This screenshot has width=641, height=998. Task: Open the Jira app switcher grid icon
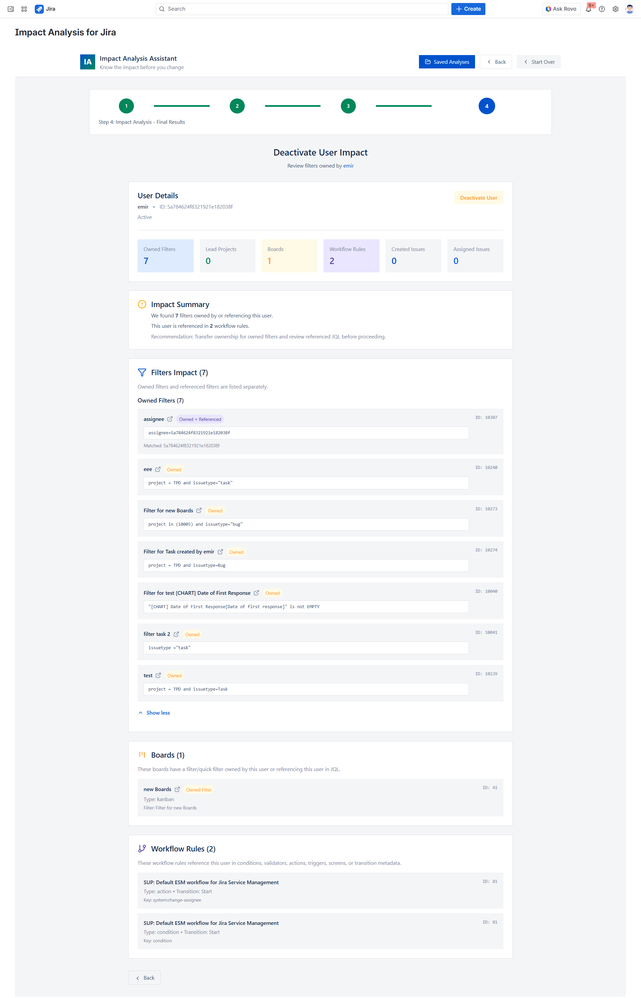click(24, 9)
